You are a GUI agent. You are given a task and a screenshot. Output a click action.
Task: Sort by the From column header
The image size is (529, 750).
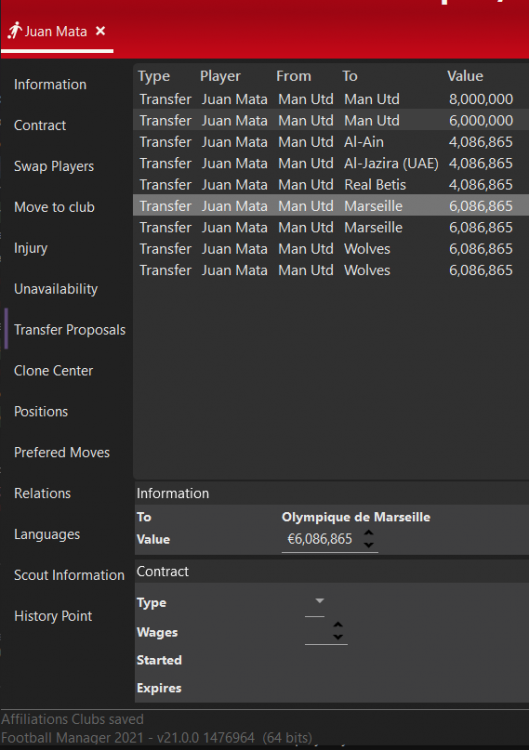pyautogui.click(x=294, y=76)
